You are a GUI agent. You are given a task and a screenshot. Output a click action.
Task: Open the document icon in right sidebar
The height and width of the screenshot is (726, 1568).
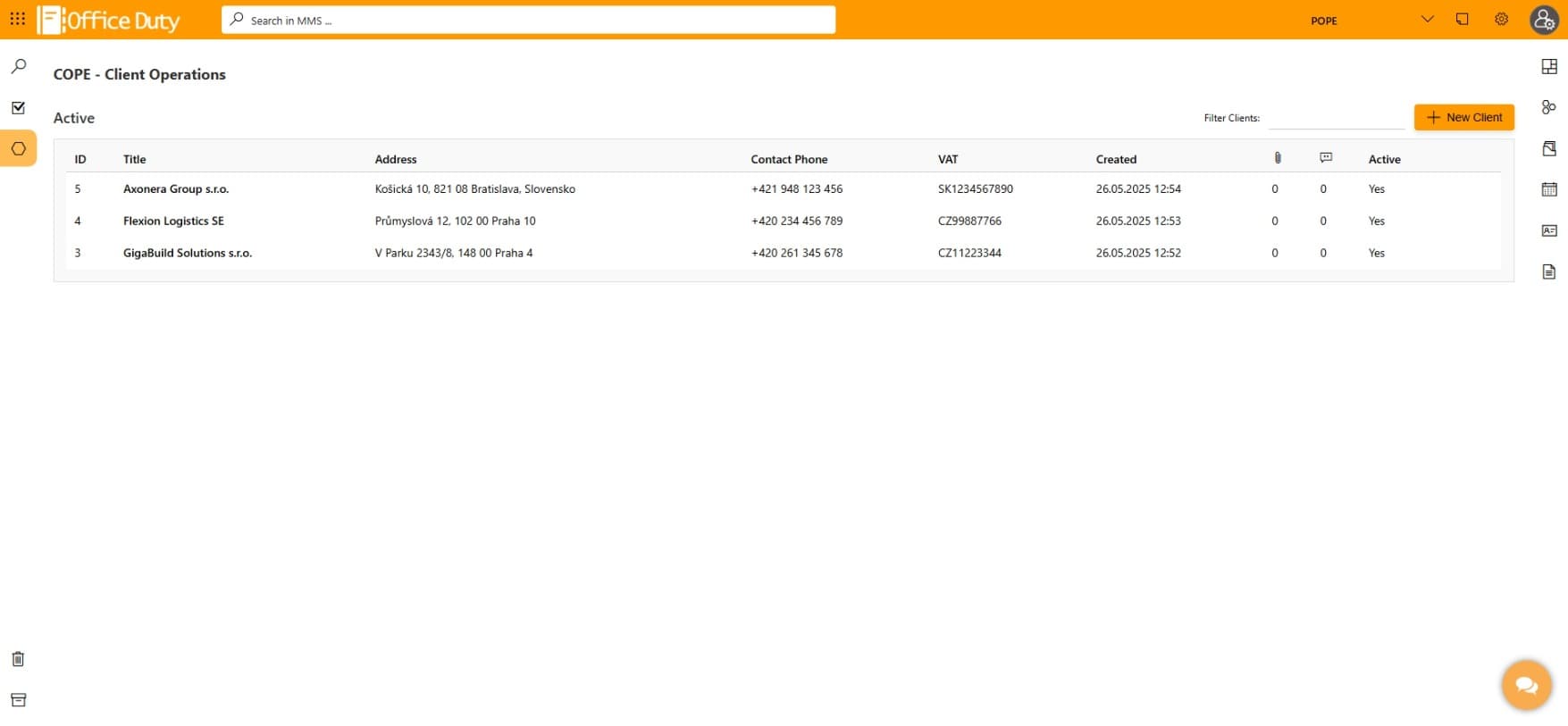(x=1549, y=271)
